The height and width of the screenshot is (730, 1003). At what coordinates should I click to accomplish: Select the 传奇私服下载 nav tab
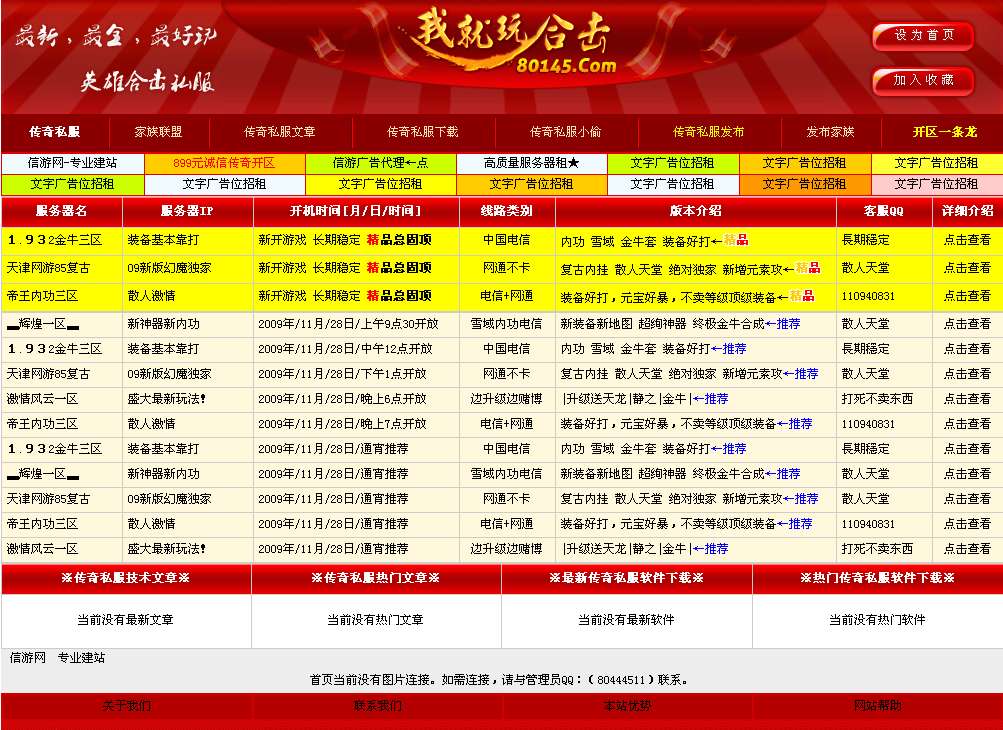(x=424, y=131)
